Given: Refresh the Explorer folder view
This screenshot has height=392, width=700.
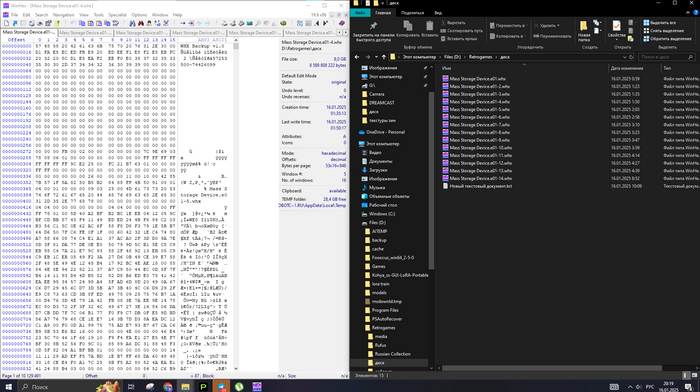Looking at the screenshot, I should tap(631, 57).
